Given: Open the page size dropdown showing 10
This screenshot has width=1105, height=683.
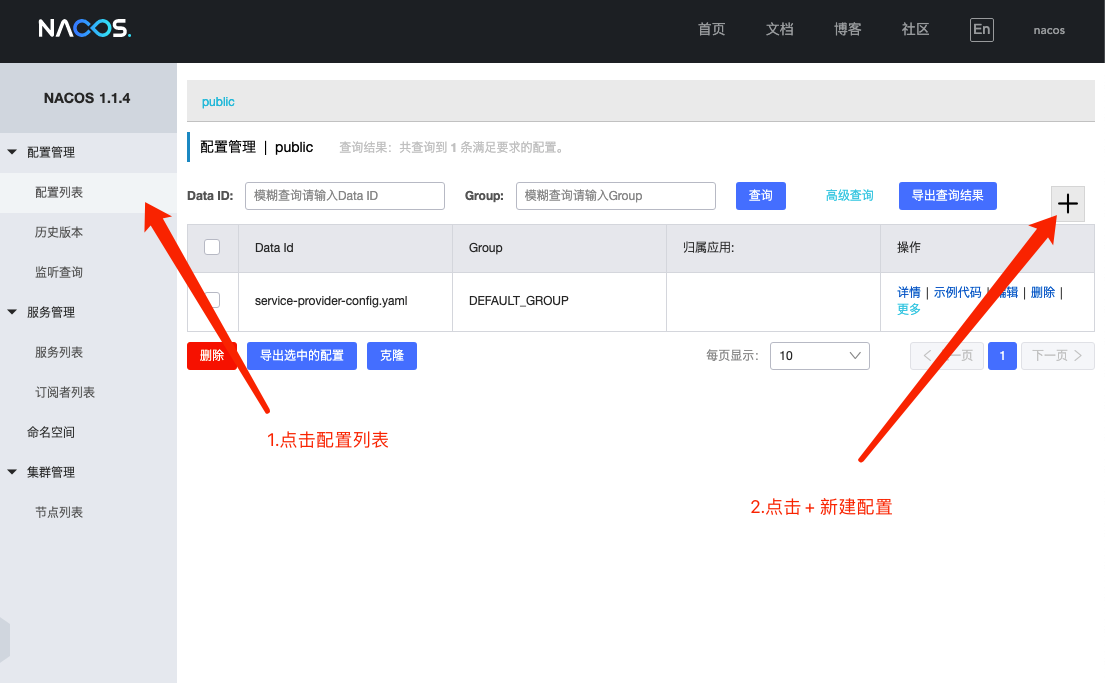Looking at the screenshot, I should coord(819,355).
